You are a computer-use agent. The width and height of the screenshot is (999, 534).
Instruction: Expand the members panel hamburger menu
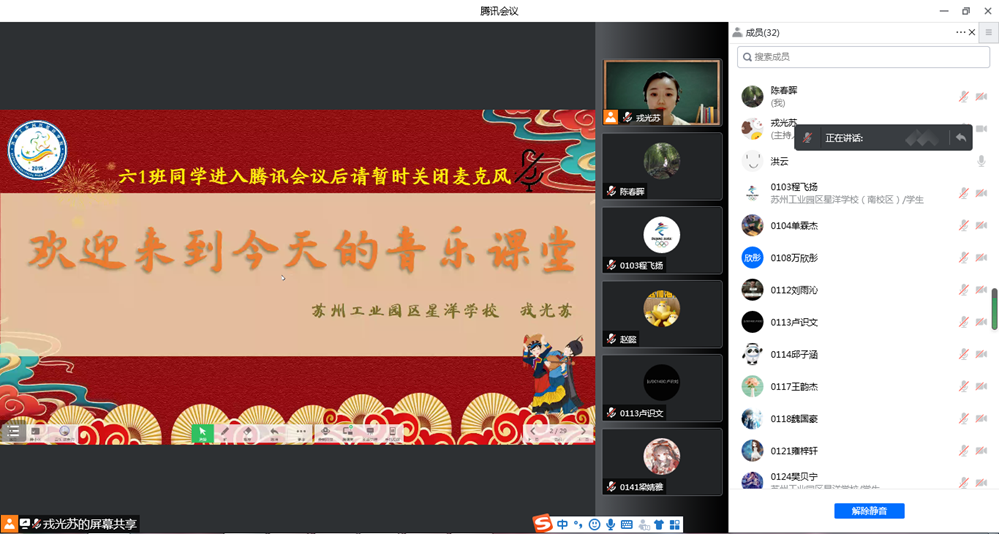[988, 32]
